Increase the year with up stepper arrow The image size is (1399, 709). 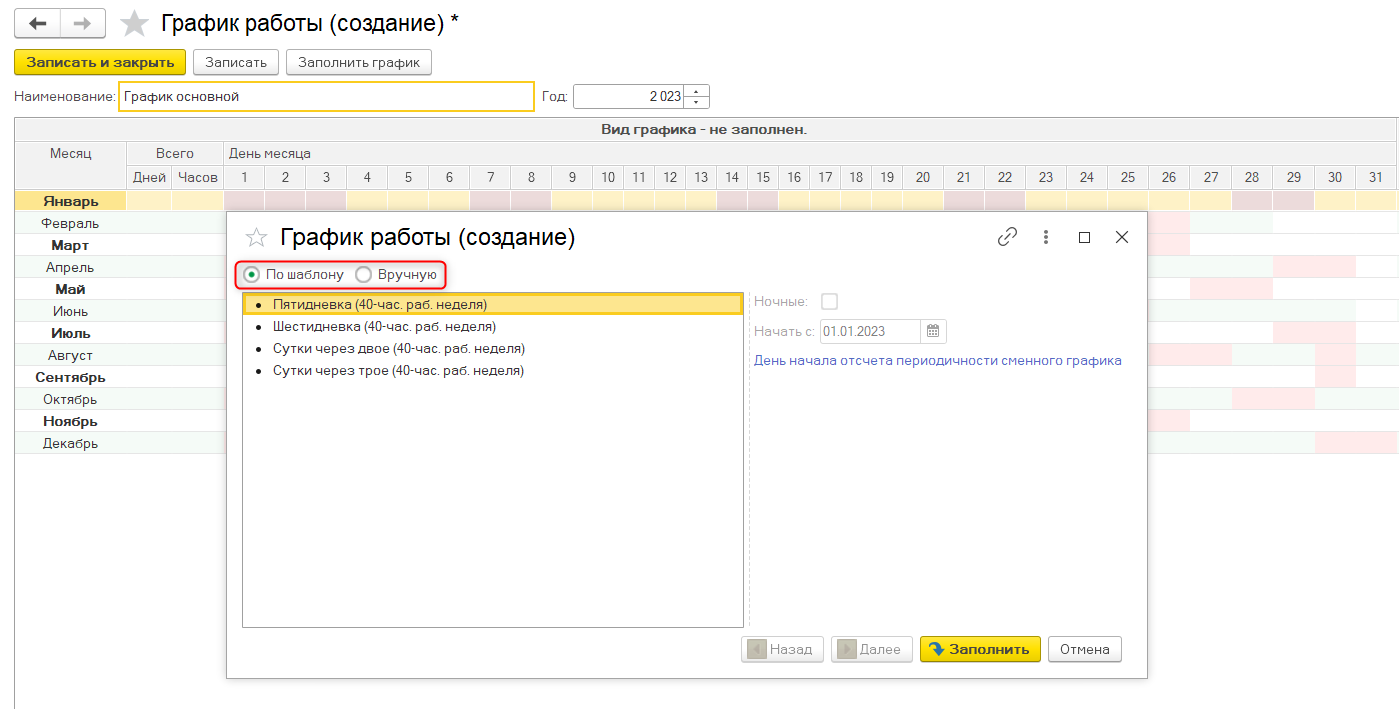point(697,91)
